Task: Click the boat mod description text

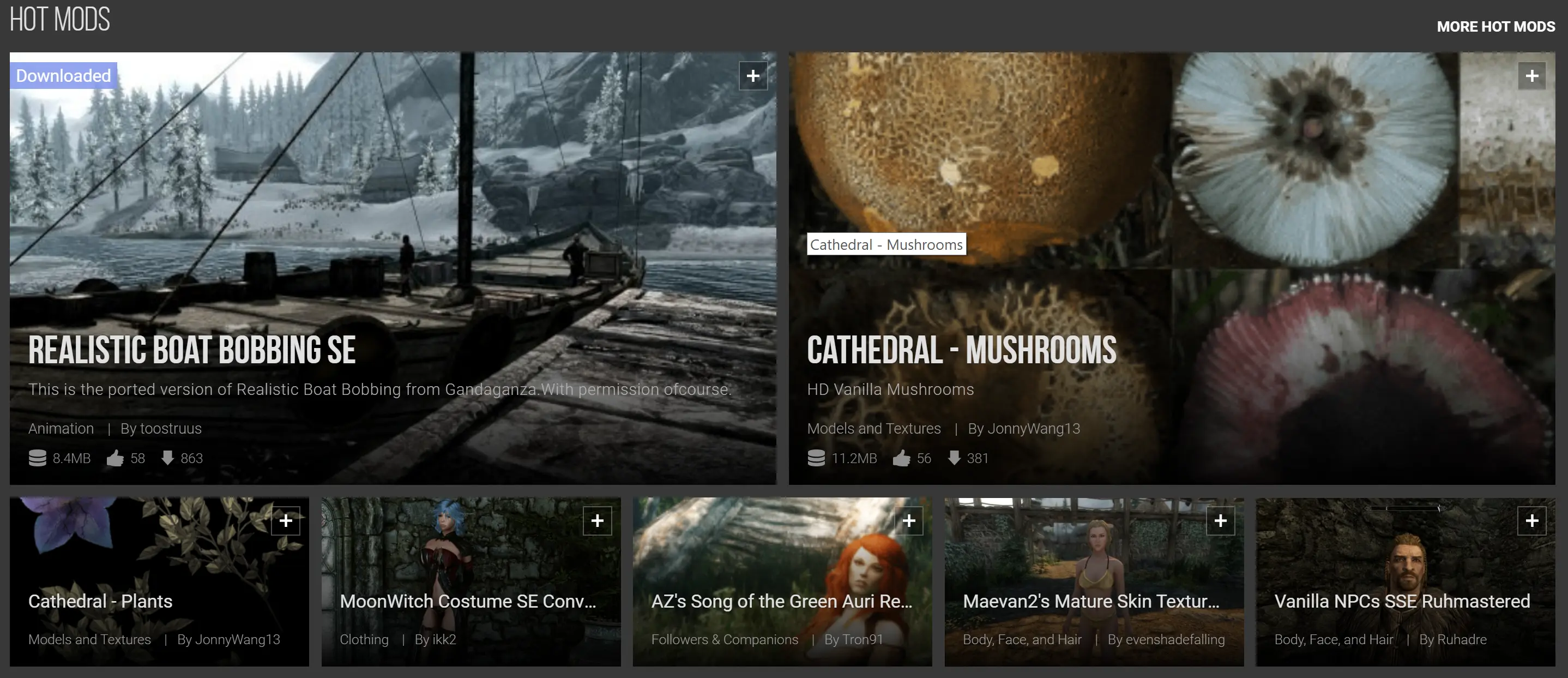Action: pos(380,389)
